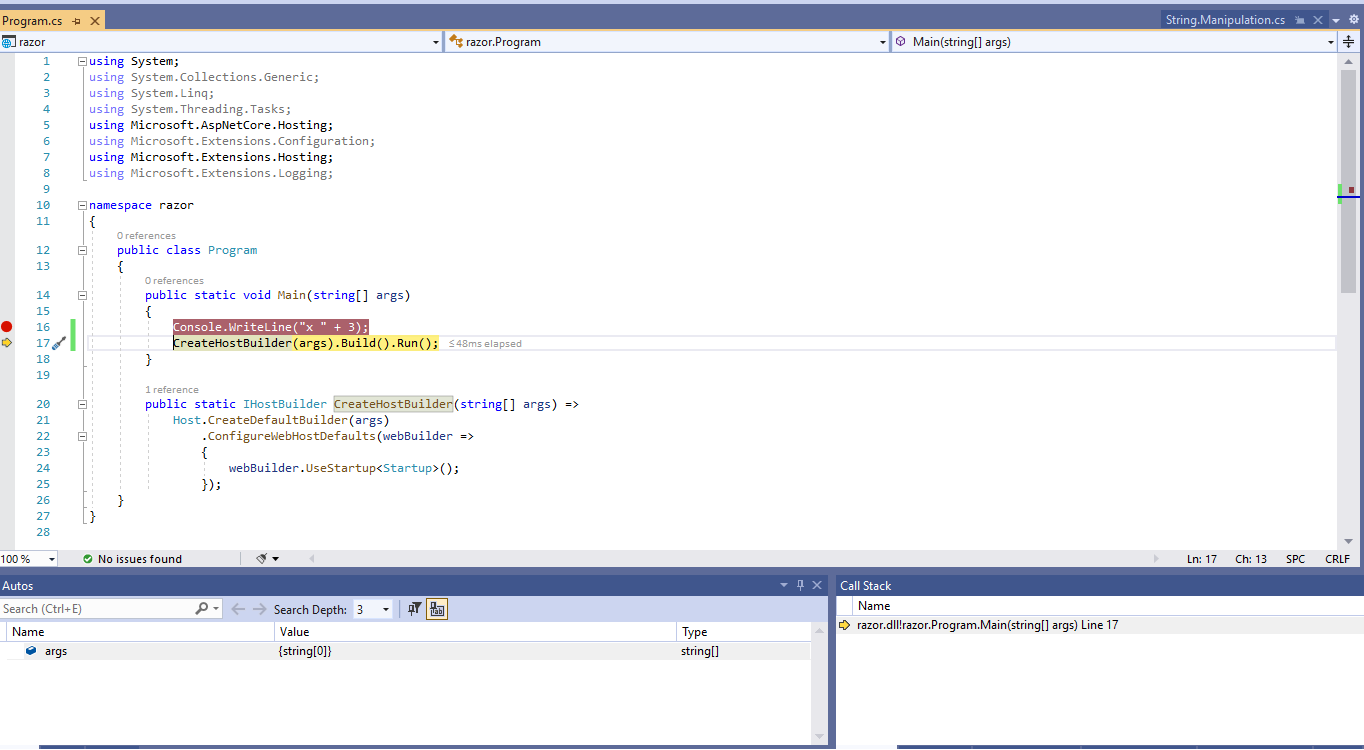Sort Autos by the Type column header
This screenshot has height=750, width=1364.
pos(743,632)
